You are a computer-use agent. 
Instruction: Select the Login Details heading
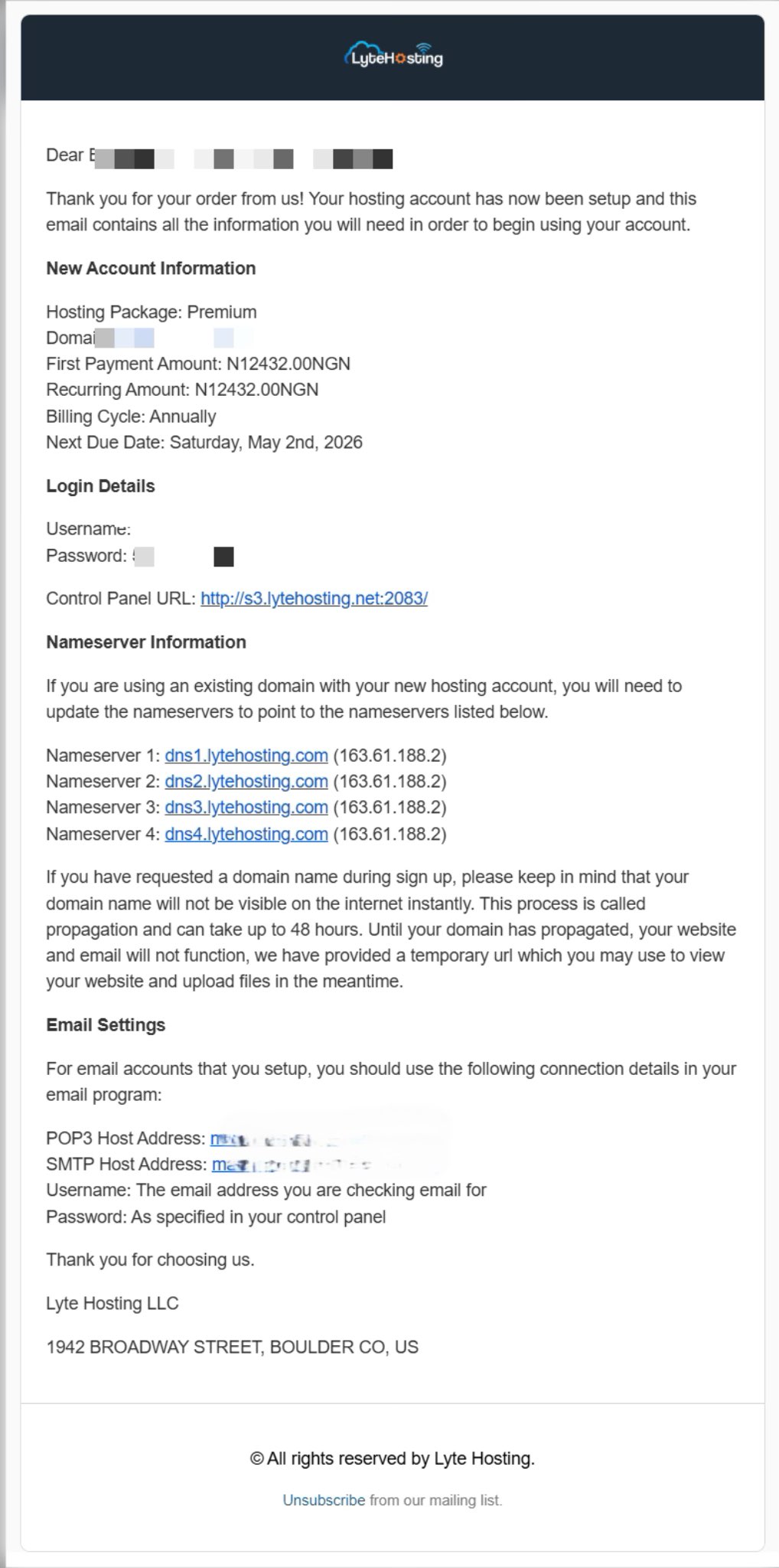100,486
